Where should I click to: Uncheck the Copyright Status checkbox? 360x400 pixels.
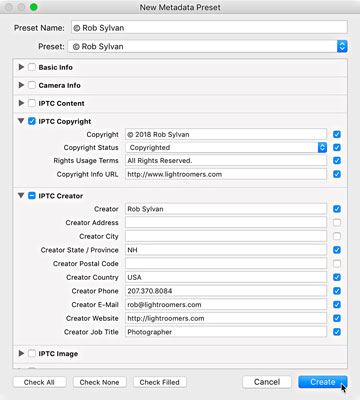[337, 147]
